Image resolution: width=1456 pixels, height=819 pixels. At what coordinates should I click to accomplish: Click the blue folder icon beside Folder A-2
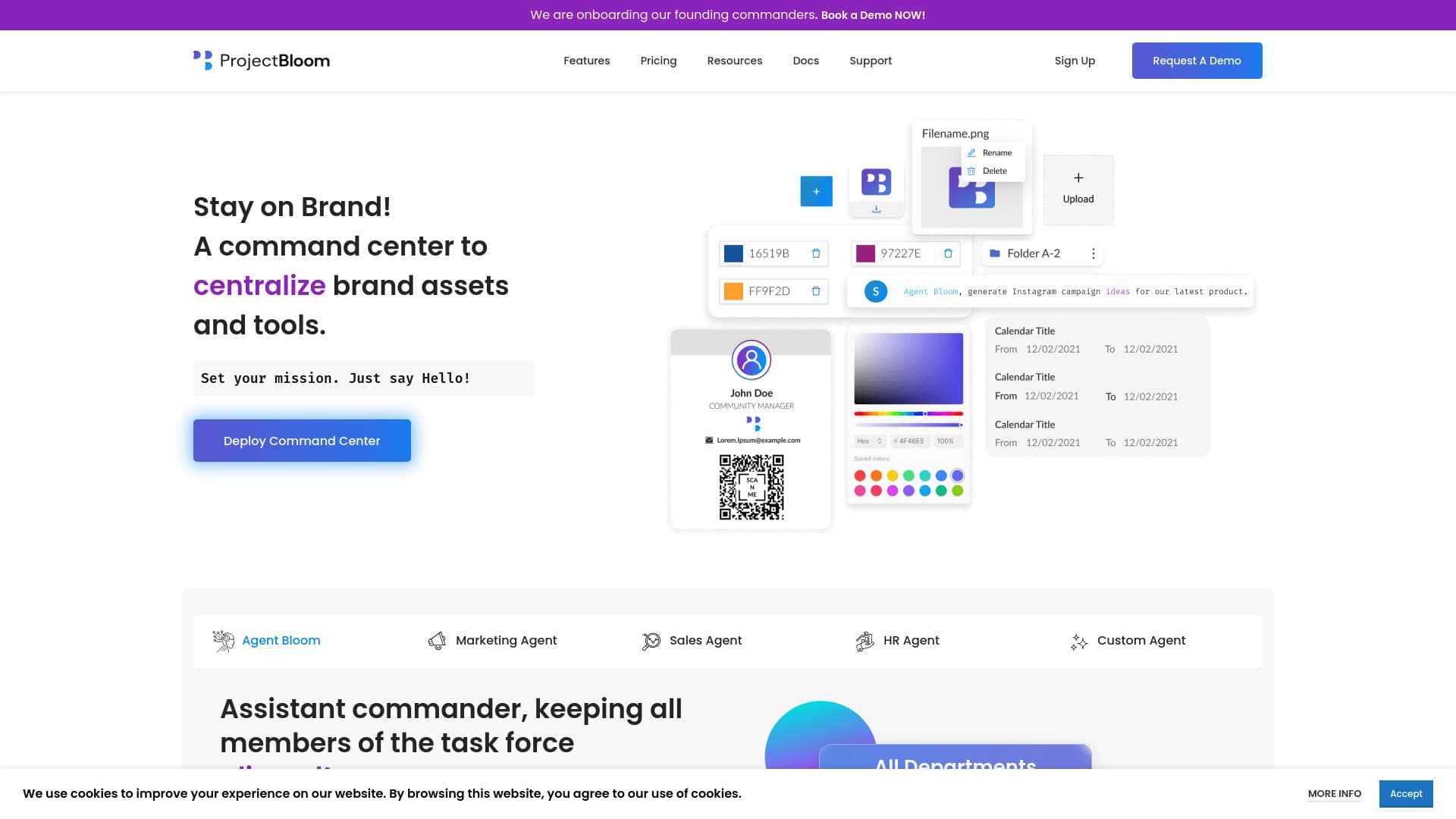994,253
